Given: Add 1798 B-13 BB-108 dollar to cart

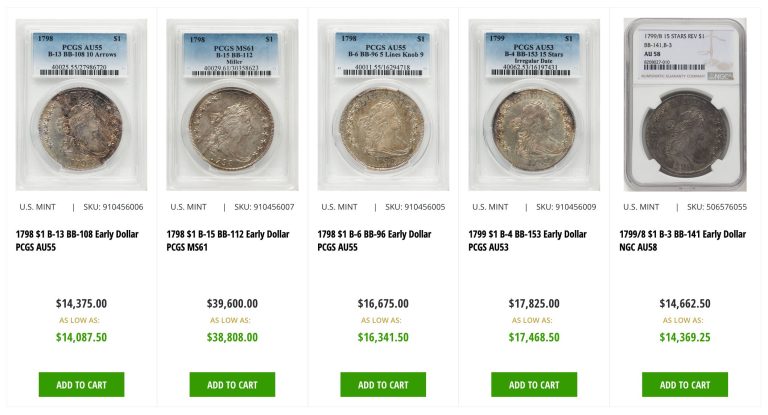Looking at the screenshot, I should 81,385.
